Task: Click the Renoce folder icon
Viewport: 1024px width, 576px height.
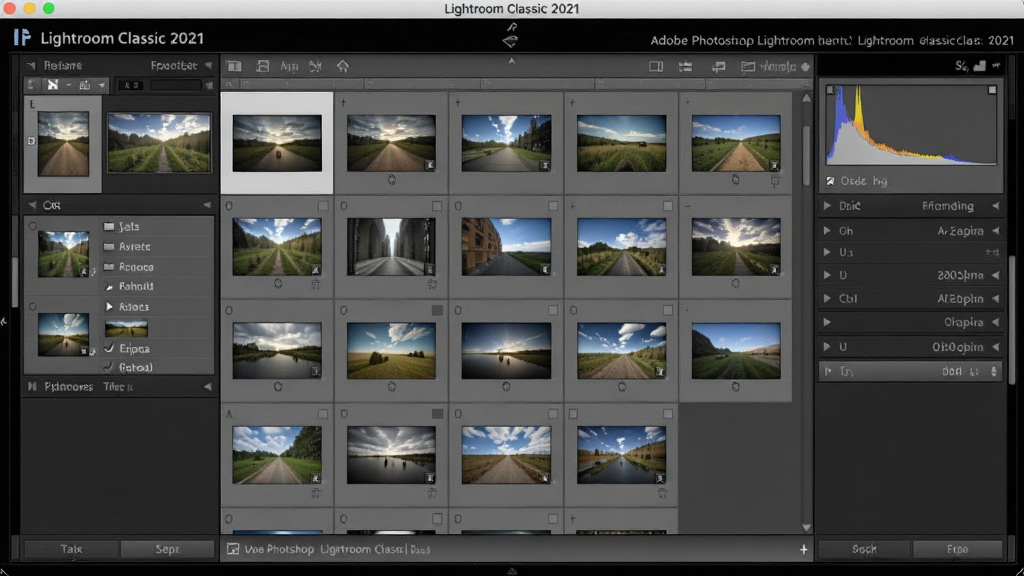Action: point(109,266)
